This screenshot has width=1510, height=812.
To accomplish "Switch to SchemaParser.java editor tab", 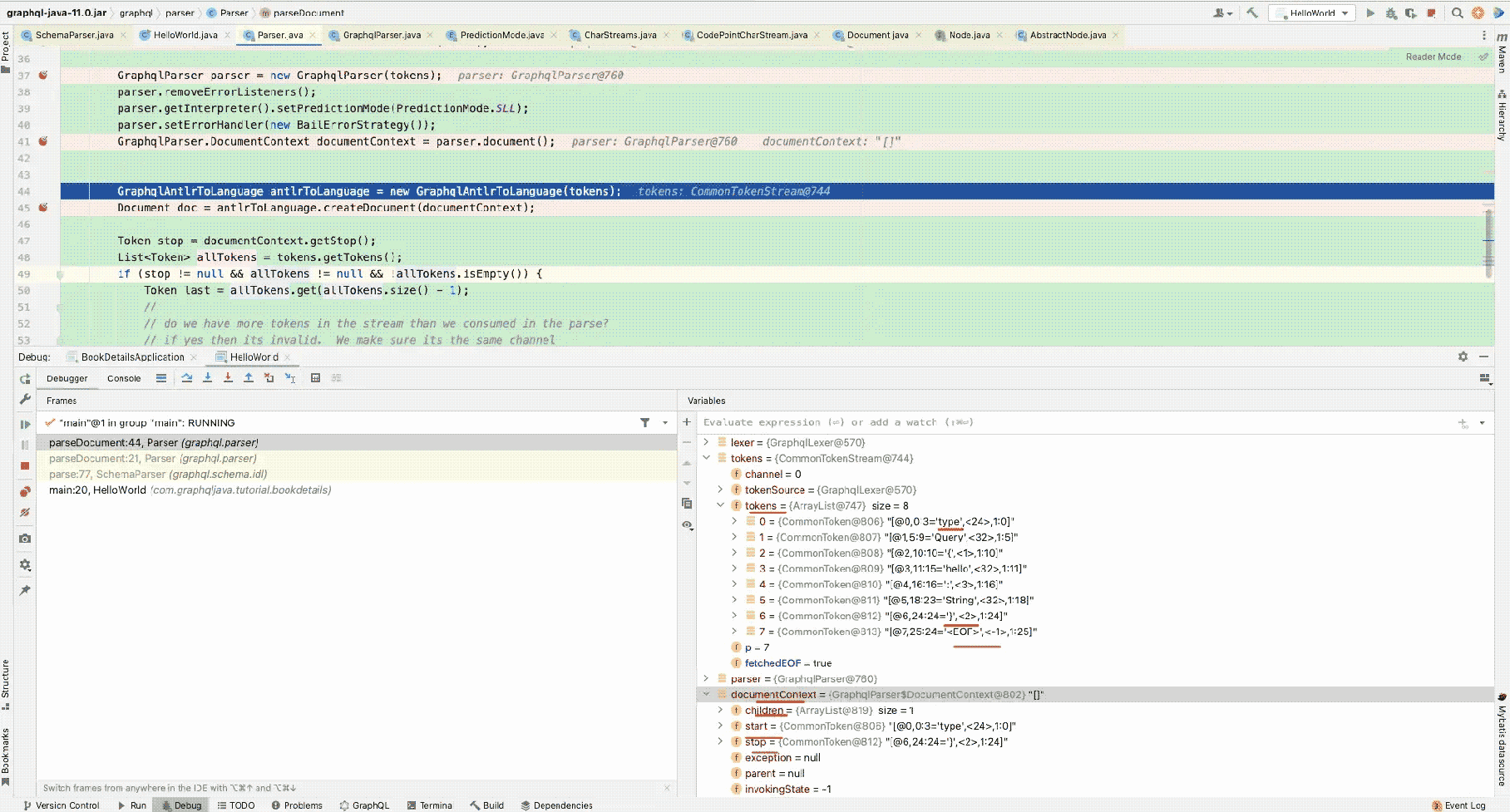I will click(x=74, y=35).
